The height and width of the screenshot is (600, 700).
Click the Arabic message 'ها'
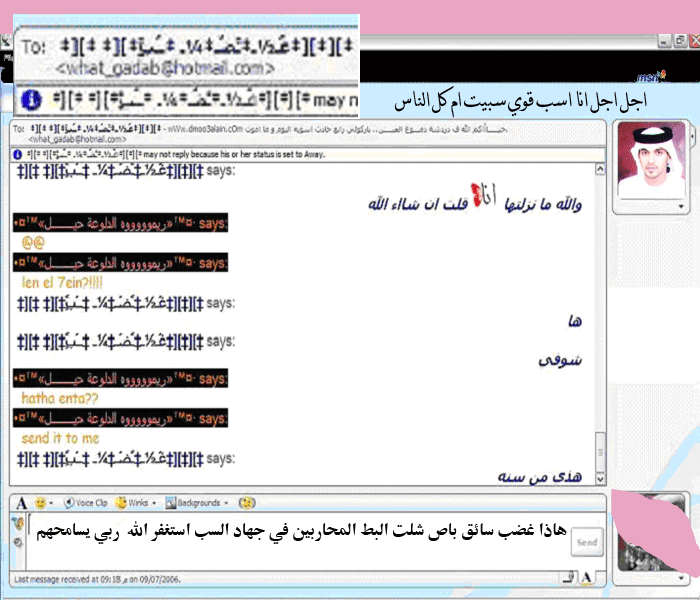(x=575, y=321)
